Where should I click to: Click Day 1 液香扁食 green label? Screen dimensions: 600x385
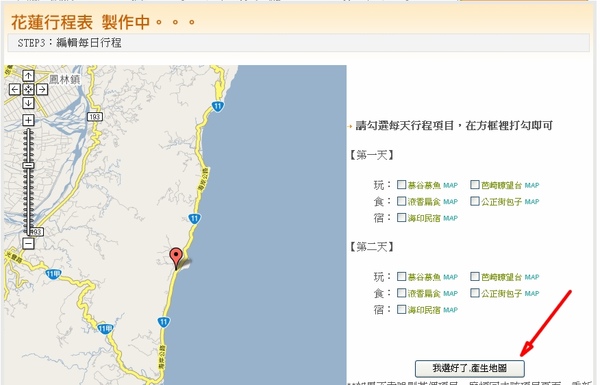(x=424, y=202)
